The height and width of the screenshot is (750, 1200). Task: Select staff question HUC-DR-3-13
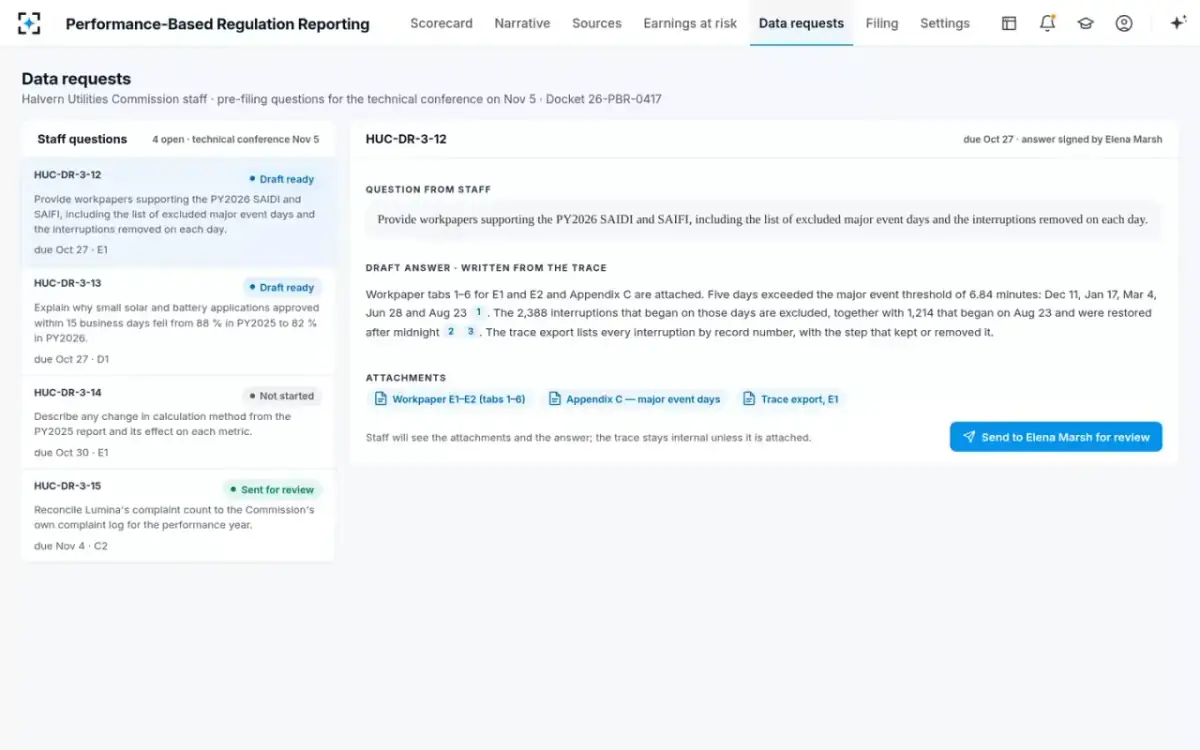pyautogui.click(x=178, y=322)
